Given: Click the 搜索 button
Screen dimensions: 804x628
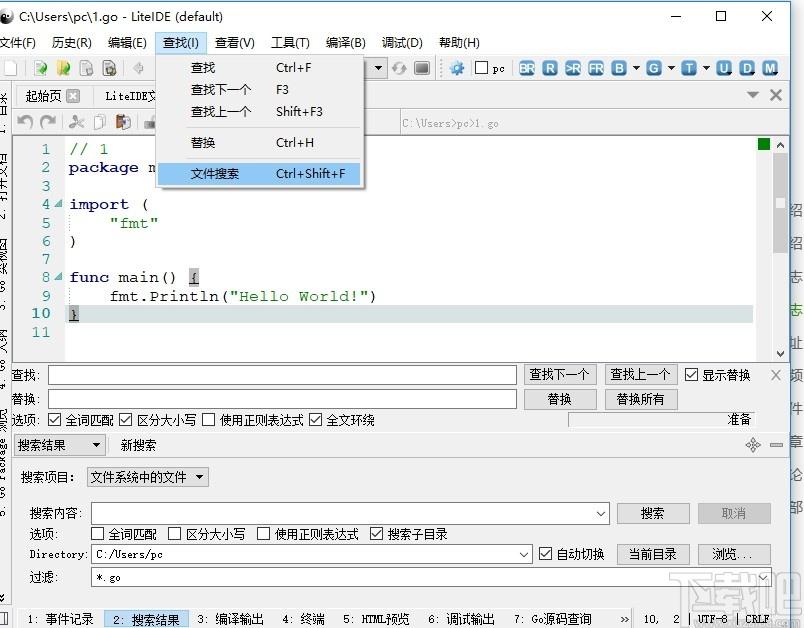Looking at the screenshot, I should 653,513.
